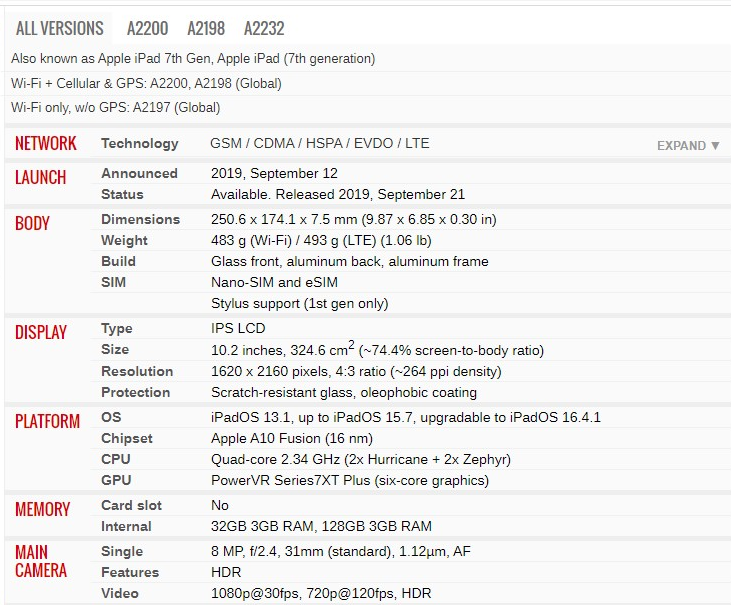
Task: Open the GPU spec link
Action: pos(116,481)
